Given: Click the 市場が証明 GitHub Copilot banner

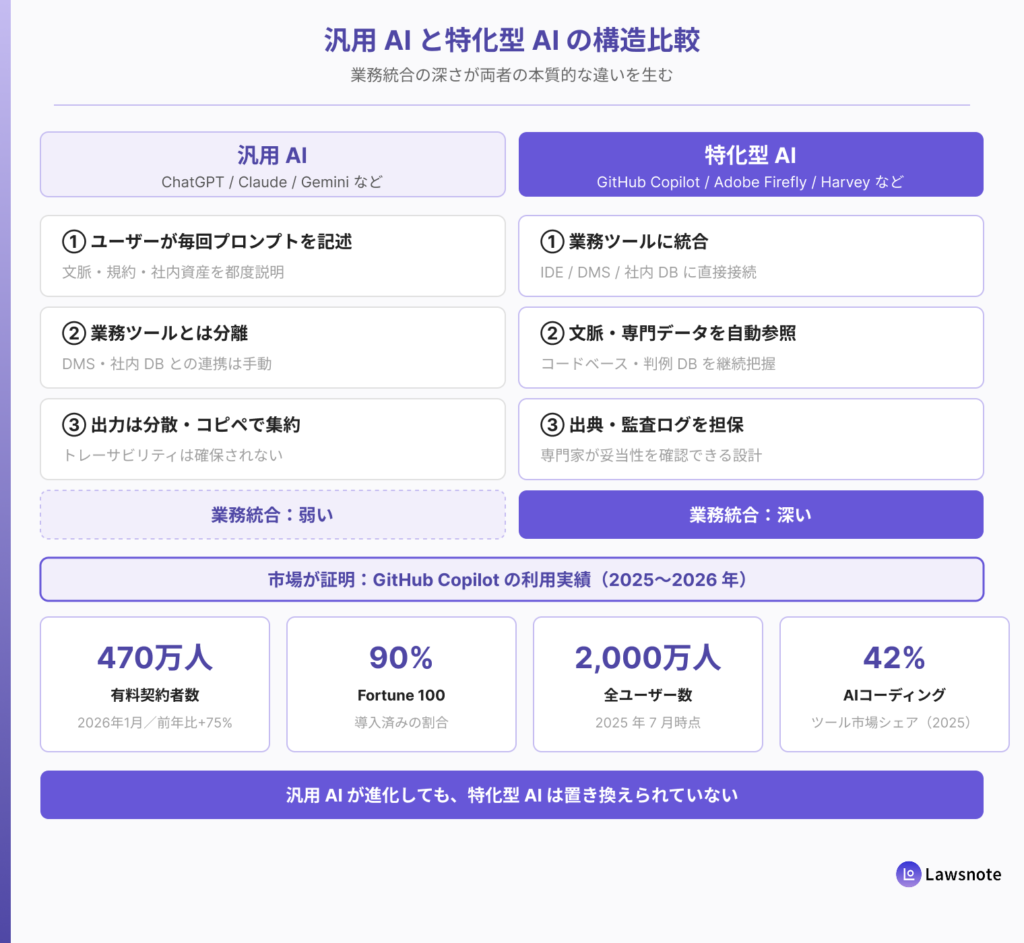Looking at the screenshot, I should 512,579.
